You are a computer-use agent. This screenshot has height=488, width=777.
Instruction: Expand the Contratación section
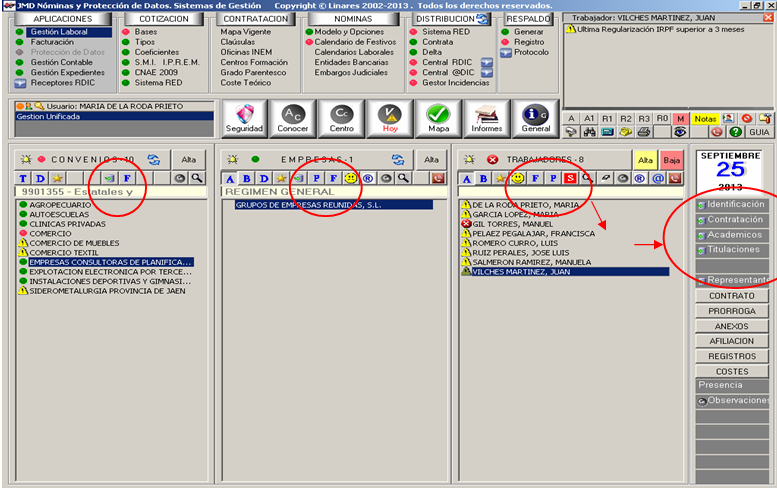tap(732, 219)
